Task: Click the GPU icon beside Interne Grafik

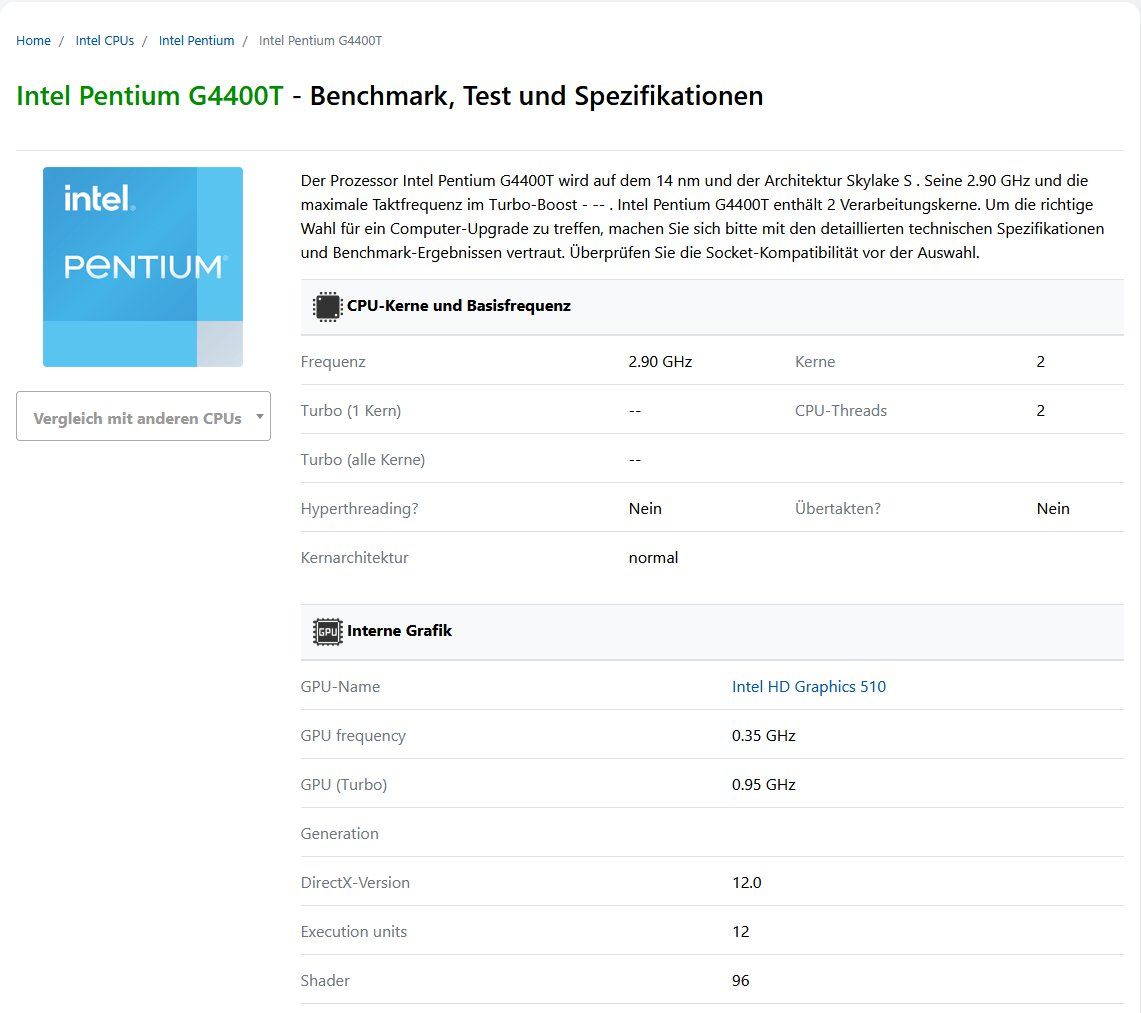Action: pos(327,632)
